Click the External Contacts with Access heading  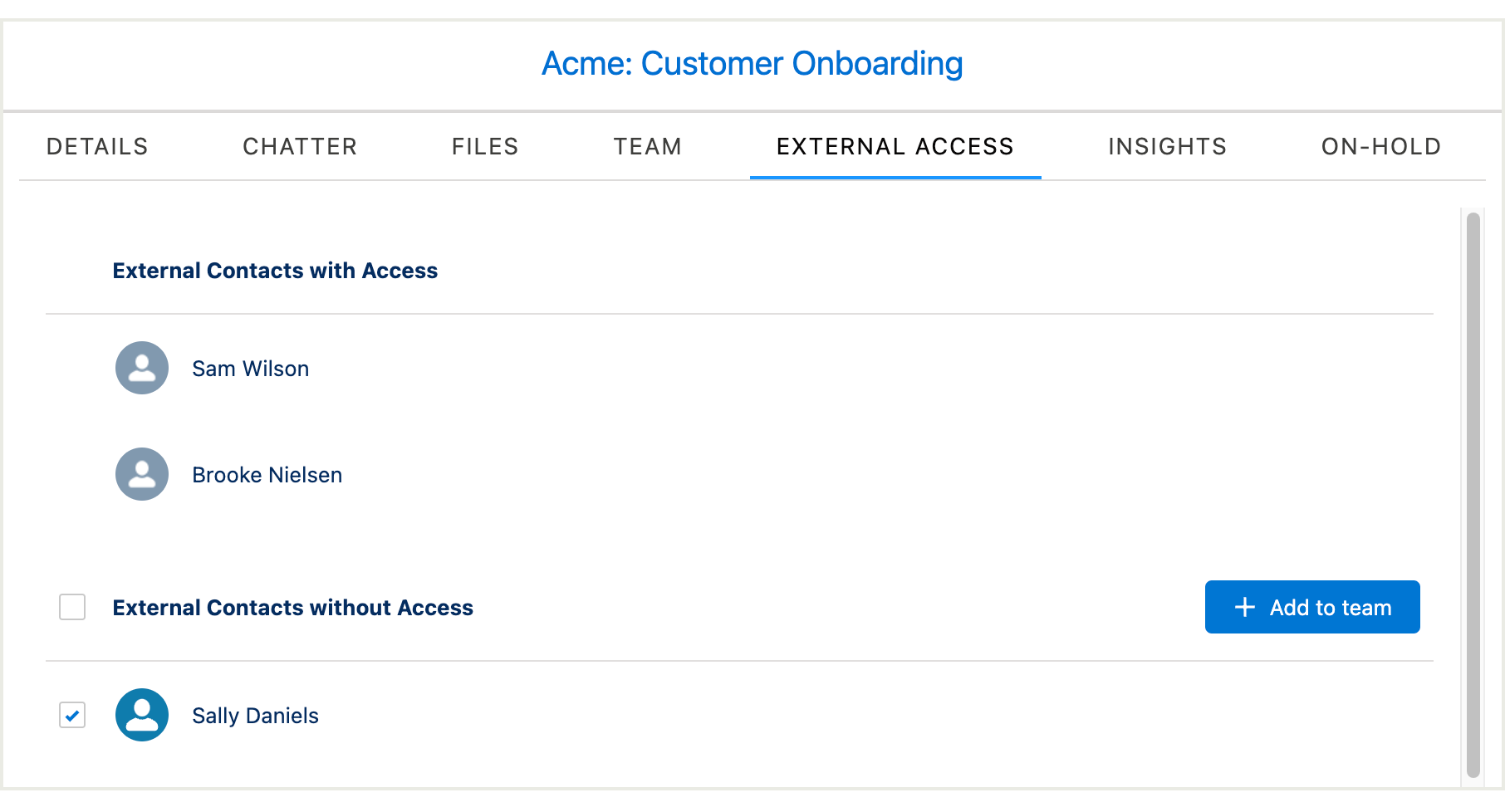click(275, 270)
